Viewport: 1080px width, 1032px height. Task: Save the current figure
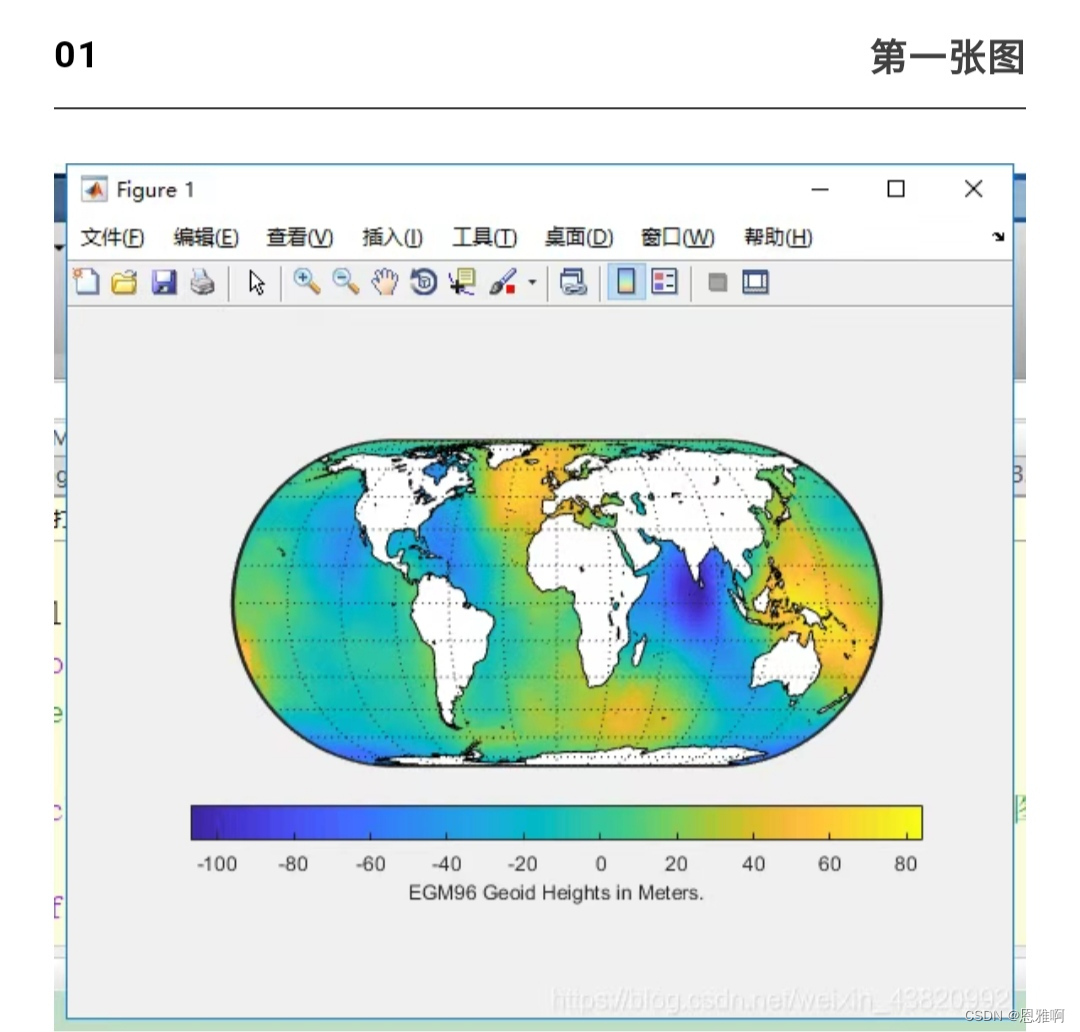tap(165, 282)
